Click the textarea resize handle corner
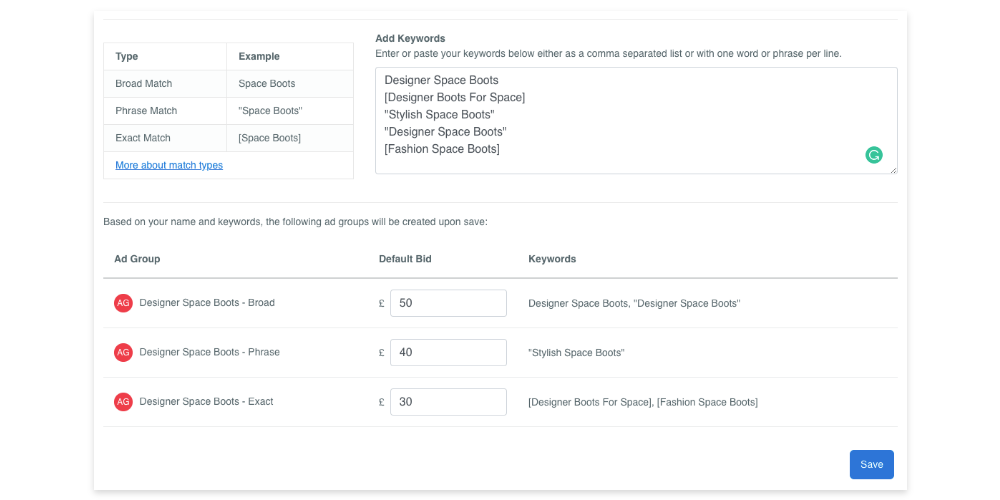This screenshot has width=1000, height=500. coord(893,170)
